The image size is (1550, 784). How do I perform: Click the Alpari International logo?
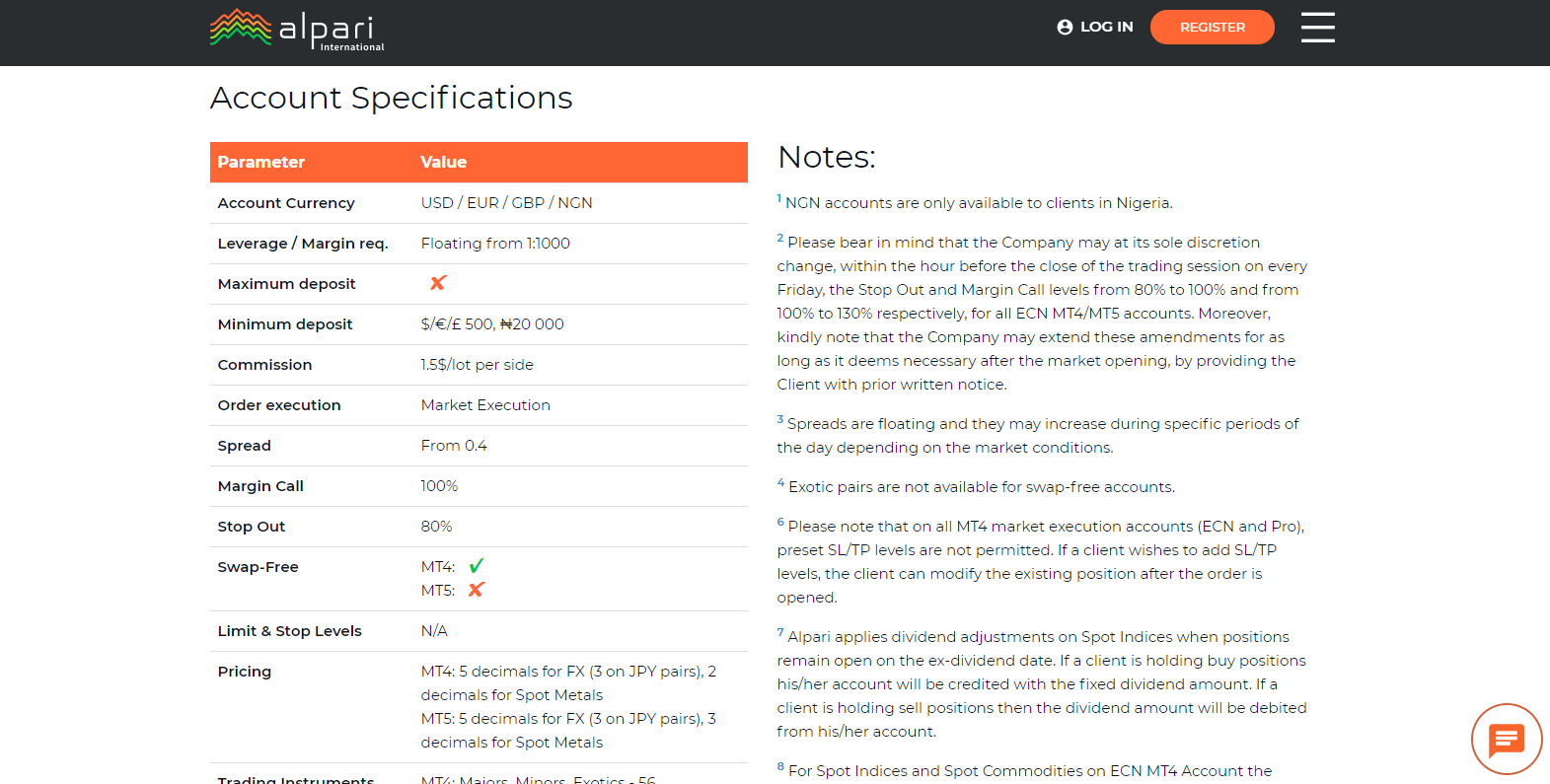[x=297, y=30]
